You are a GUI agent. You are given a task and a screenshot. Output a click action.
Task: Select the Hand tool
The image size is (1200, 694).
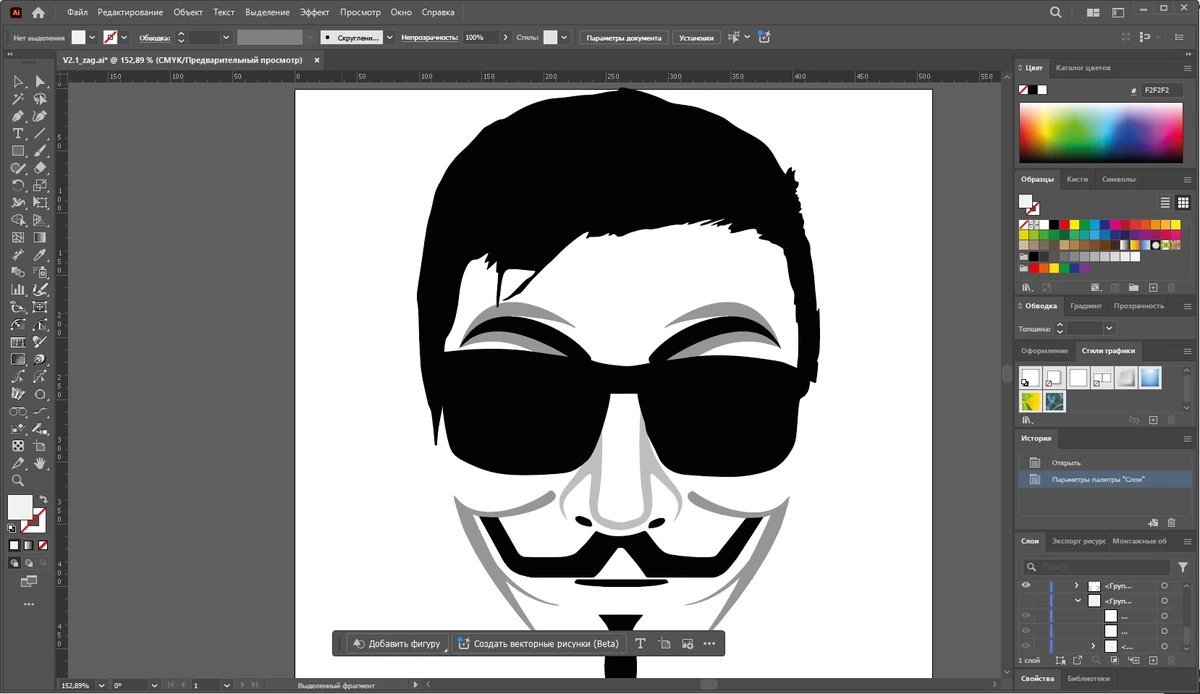click(x=40, y=463)
